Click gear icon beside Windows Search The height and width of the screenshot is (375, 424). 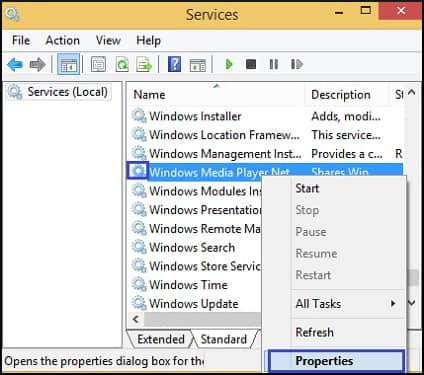point(139,247)
